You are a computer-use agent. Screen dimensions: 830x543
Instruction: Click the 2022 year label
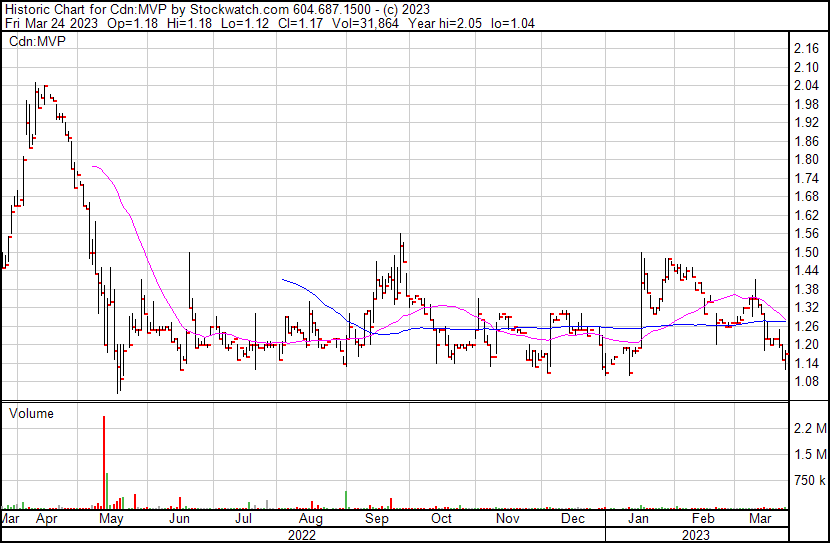(x=301, y=534)
